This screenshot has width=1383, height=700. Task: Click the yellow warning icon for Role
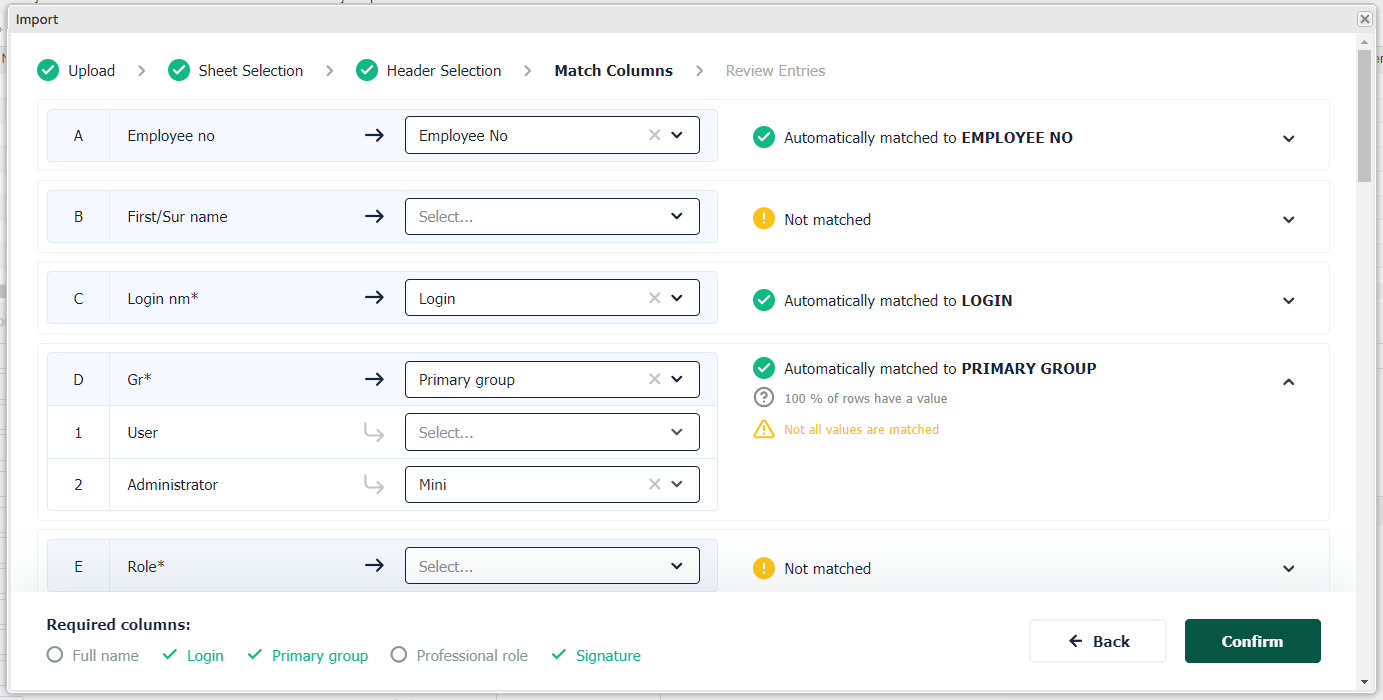(764, 568)
